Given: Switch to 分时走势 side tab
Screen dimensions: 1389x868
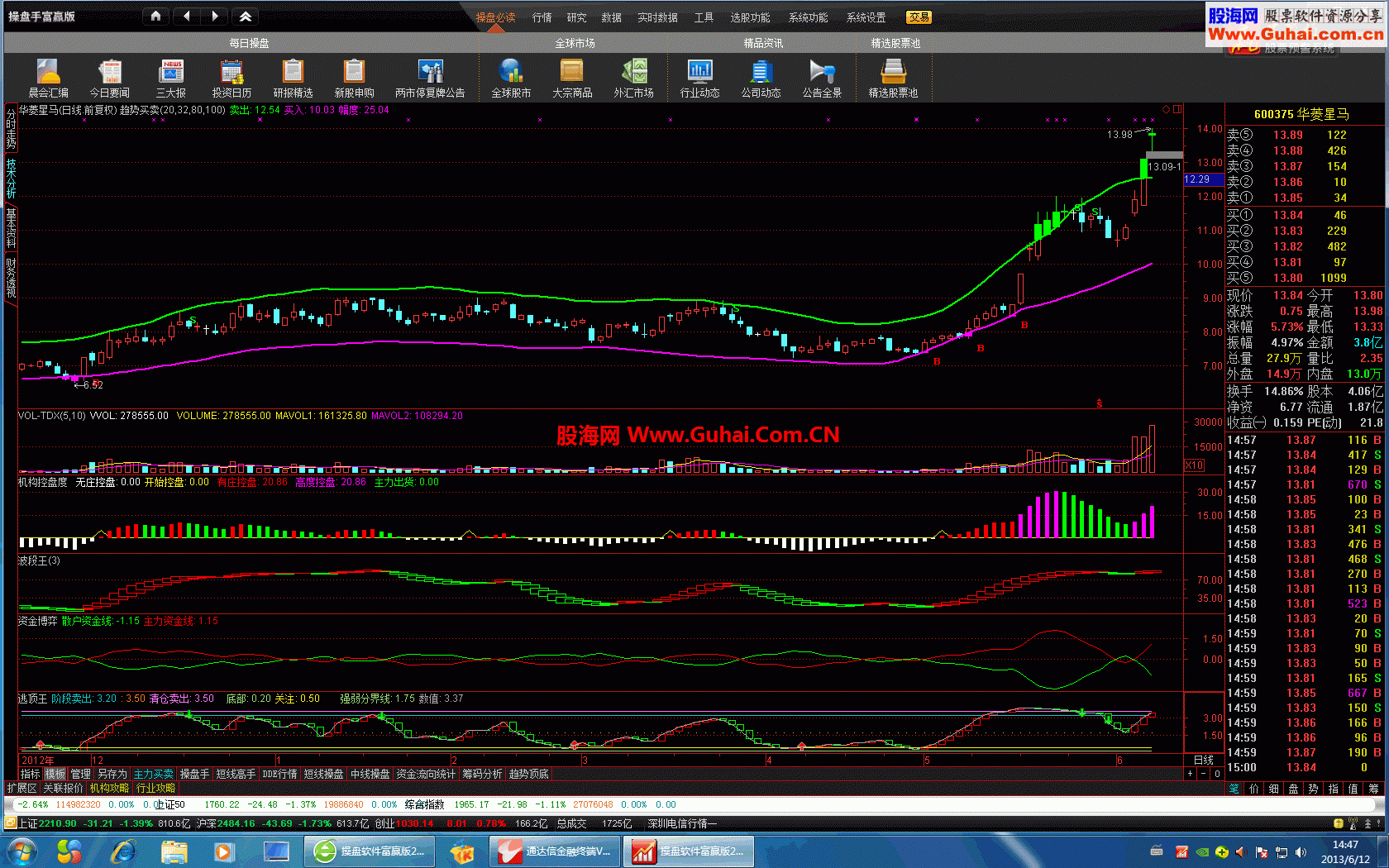Looking at the screenshot, I should point(11,128).
